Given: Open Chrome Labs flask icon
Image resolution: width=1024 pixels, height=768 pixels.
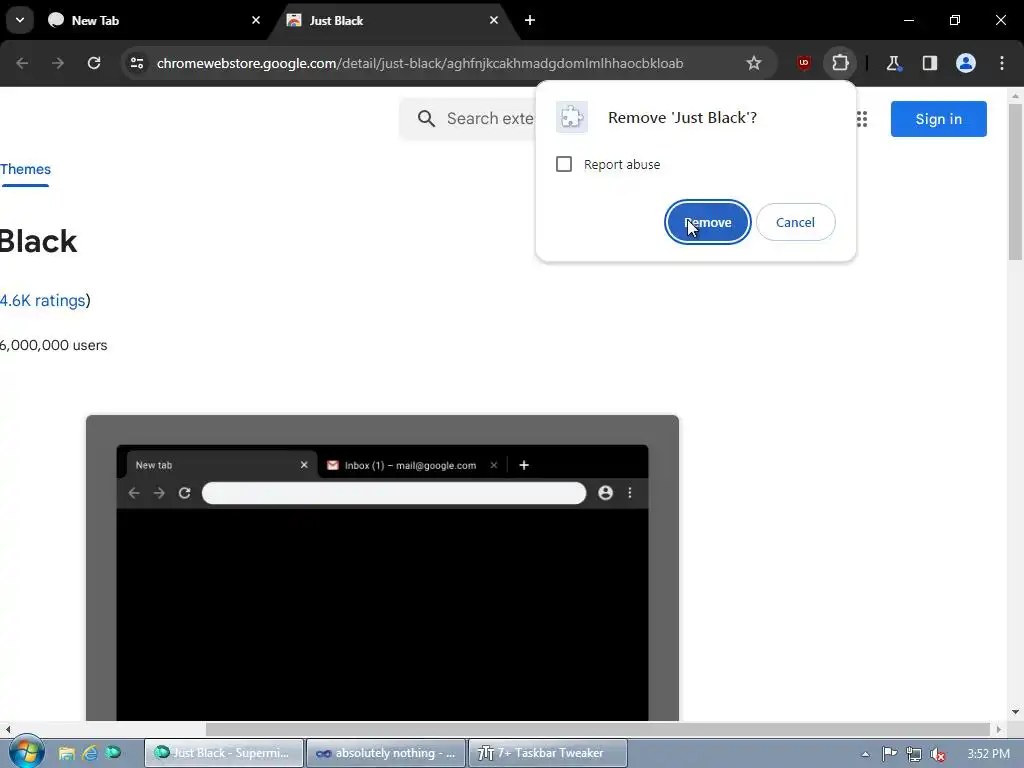Looking at the screenshot, I should 893,63.
